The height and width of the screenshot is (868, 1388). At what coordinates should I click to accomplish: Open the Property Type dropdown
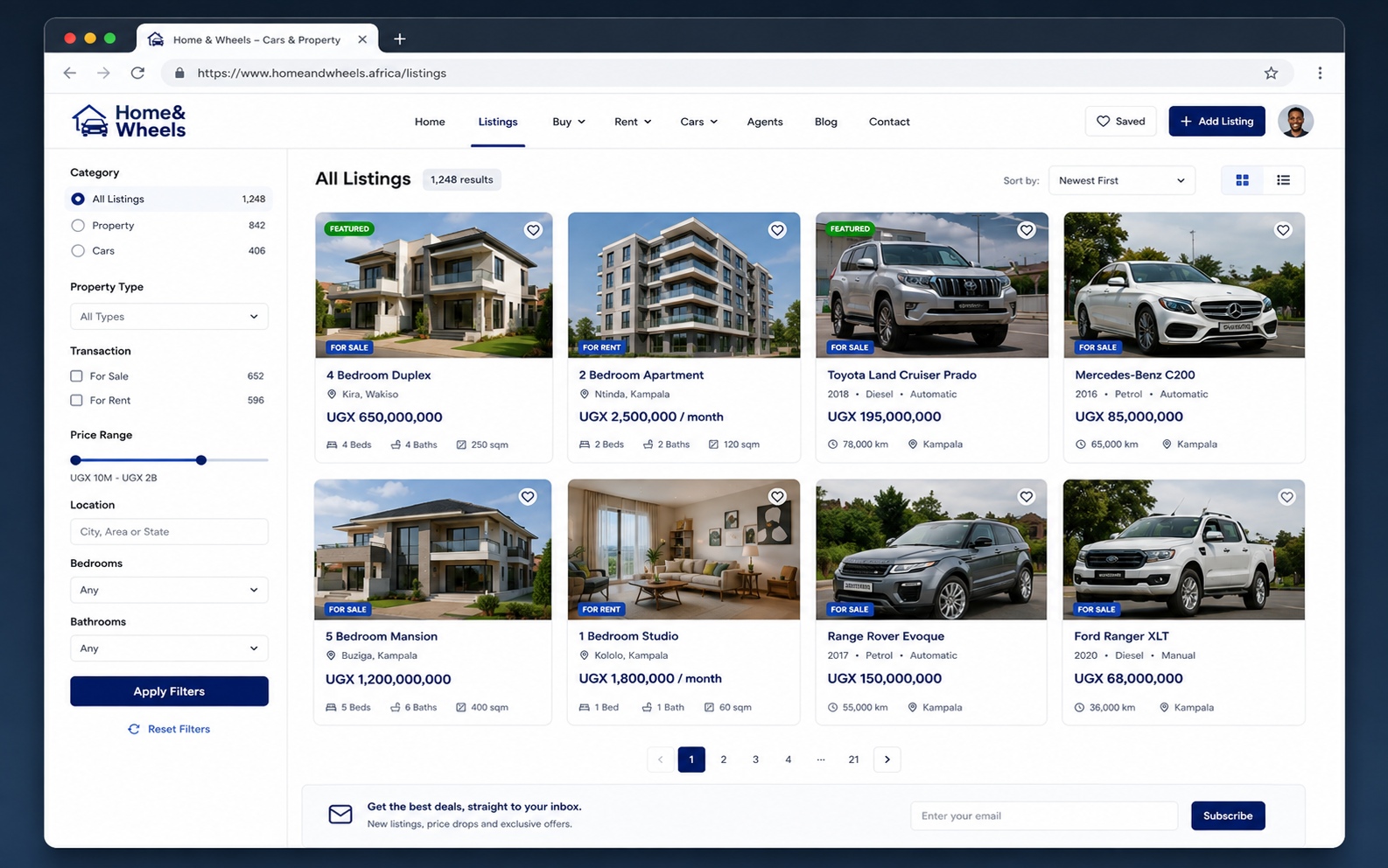(x=169, y=317)
